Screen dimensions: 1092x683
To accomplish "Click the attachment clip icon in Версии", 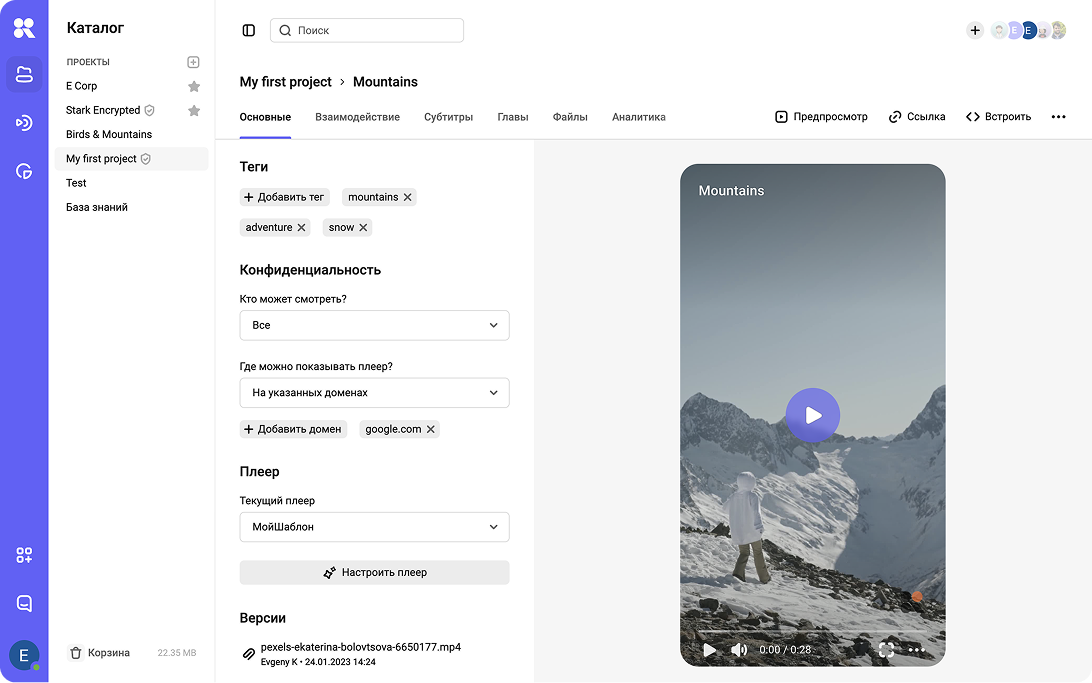I will pos(248,654).
